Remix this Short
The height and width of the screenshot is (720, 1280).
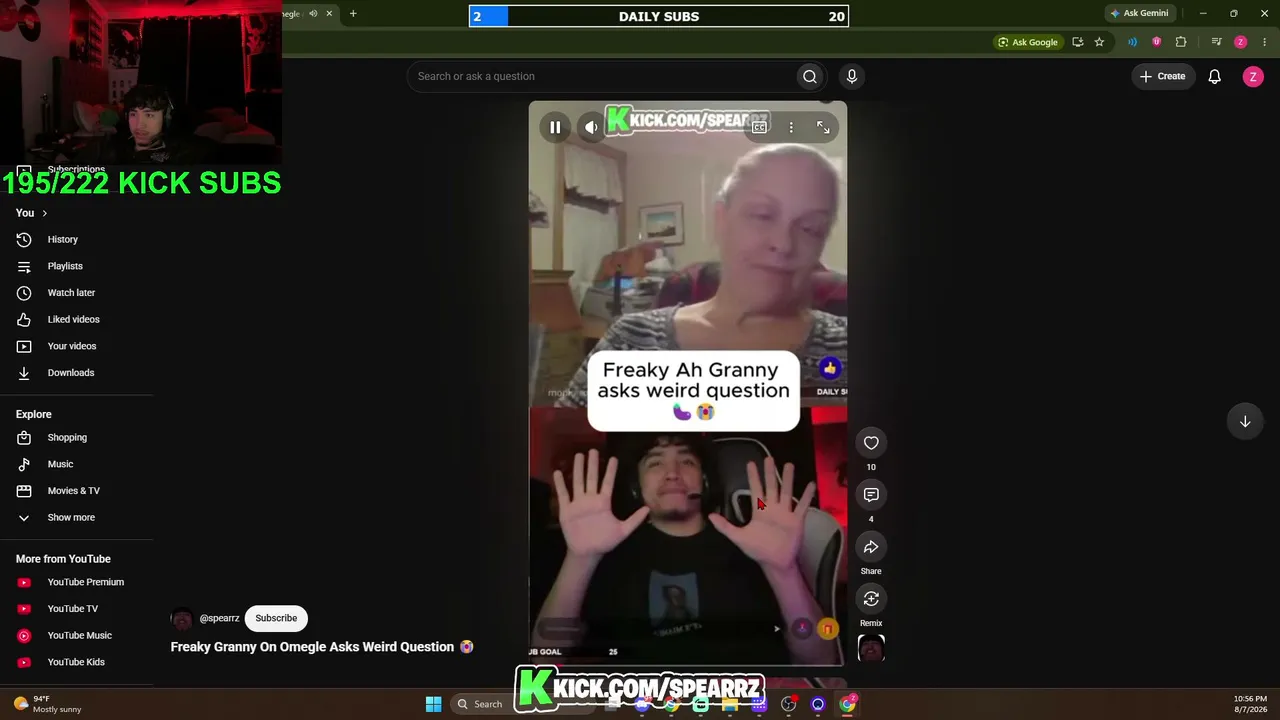[x=871, y=599]
